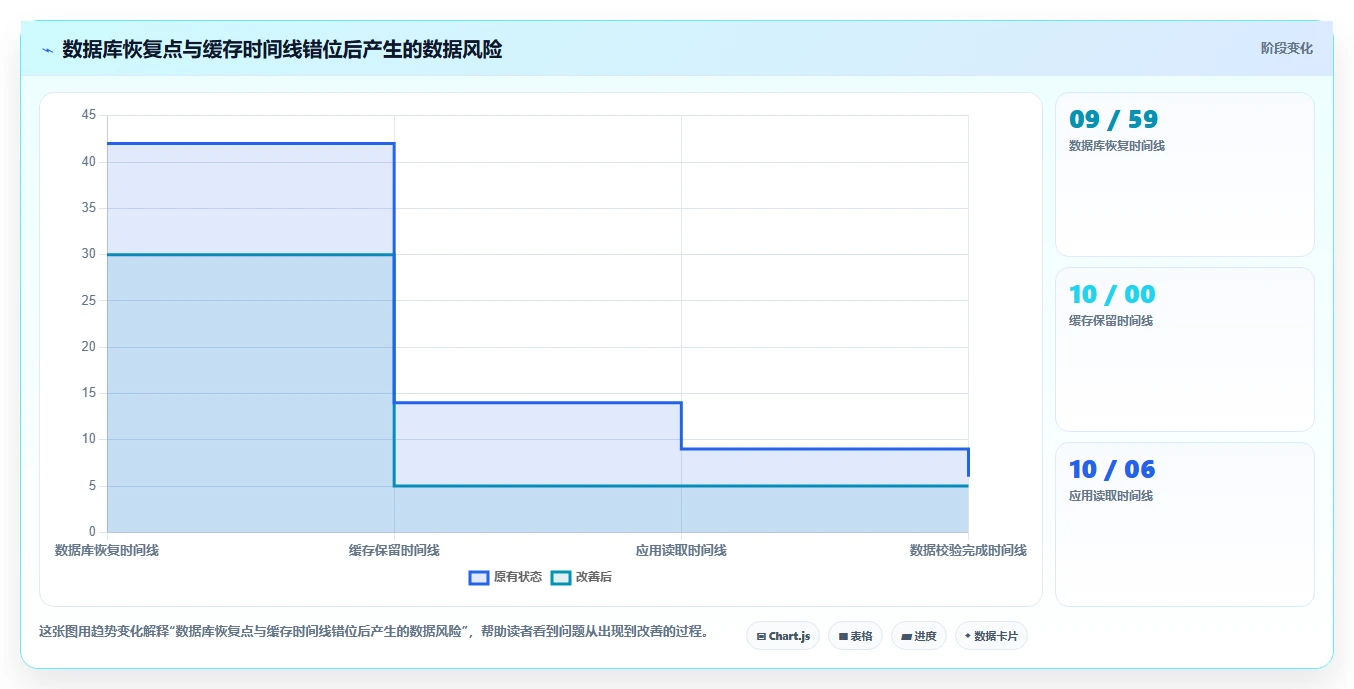The width and height of the screenshot is (1354, 689).
Task: Click the 原有状态 blue legend swatch
Action: 479,577
